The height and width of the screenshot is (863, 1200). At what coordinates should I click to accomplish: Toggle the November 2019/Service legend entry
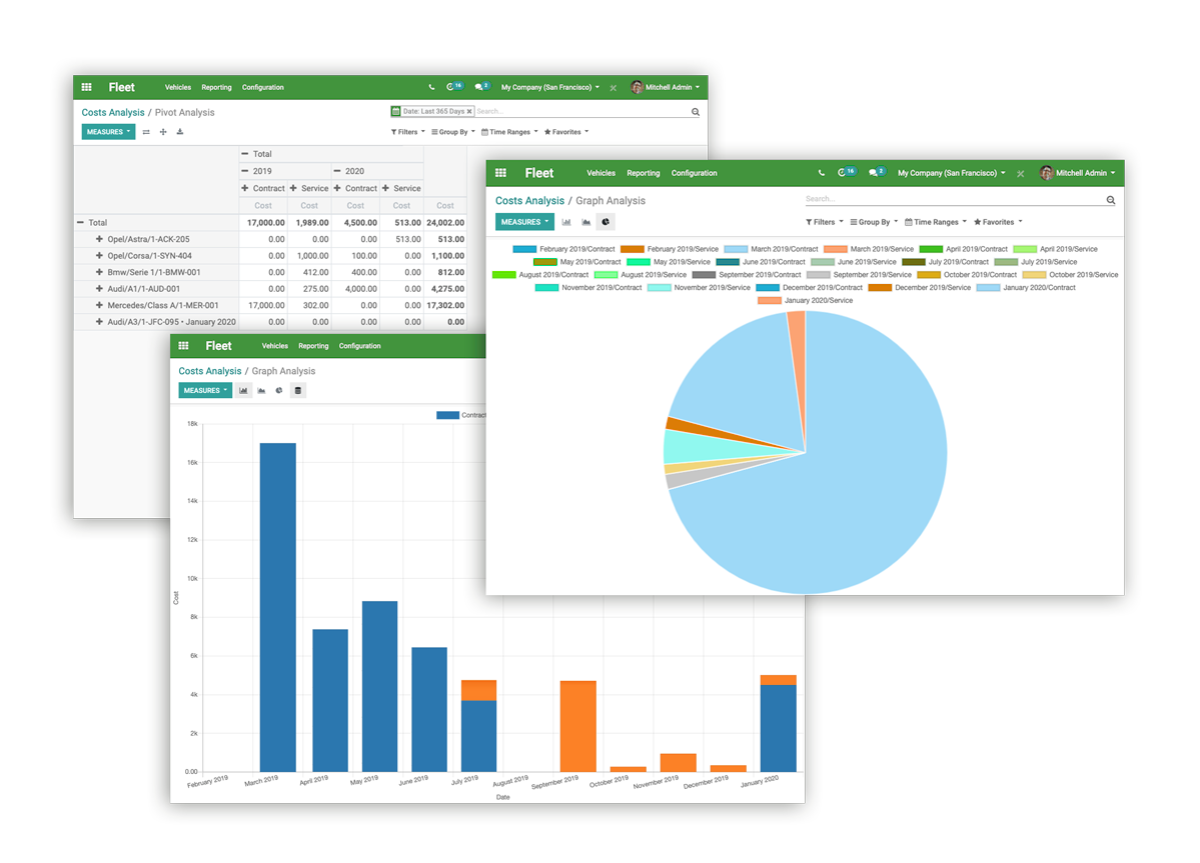[x=698, y=288]
